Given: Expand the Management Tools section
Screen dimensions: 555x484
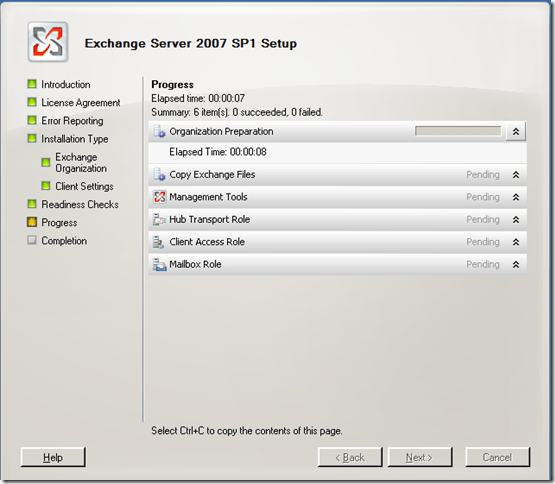Looking at the screenshot, I should pos(516,197).
